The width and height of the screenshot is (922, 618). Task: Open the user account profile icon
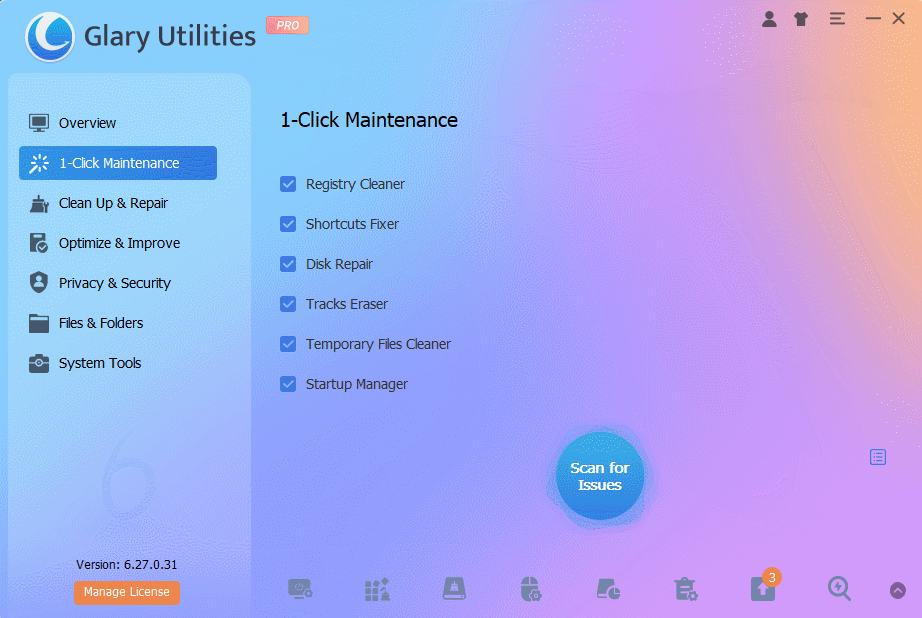pyautogui.click(x=769, y=19)
